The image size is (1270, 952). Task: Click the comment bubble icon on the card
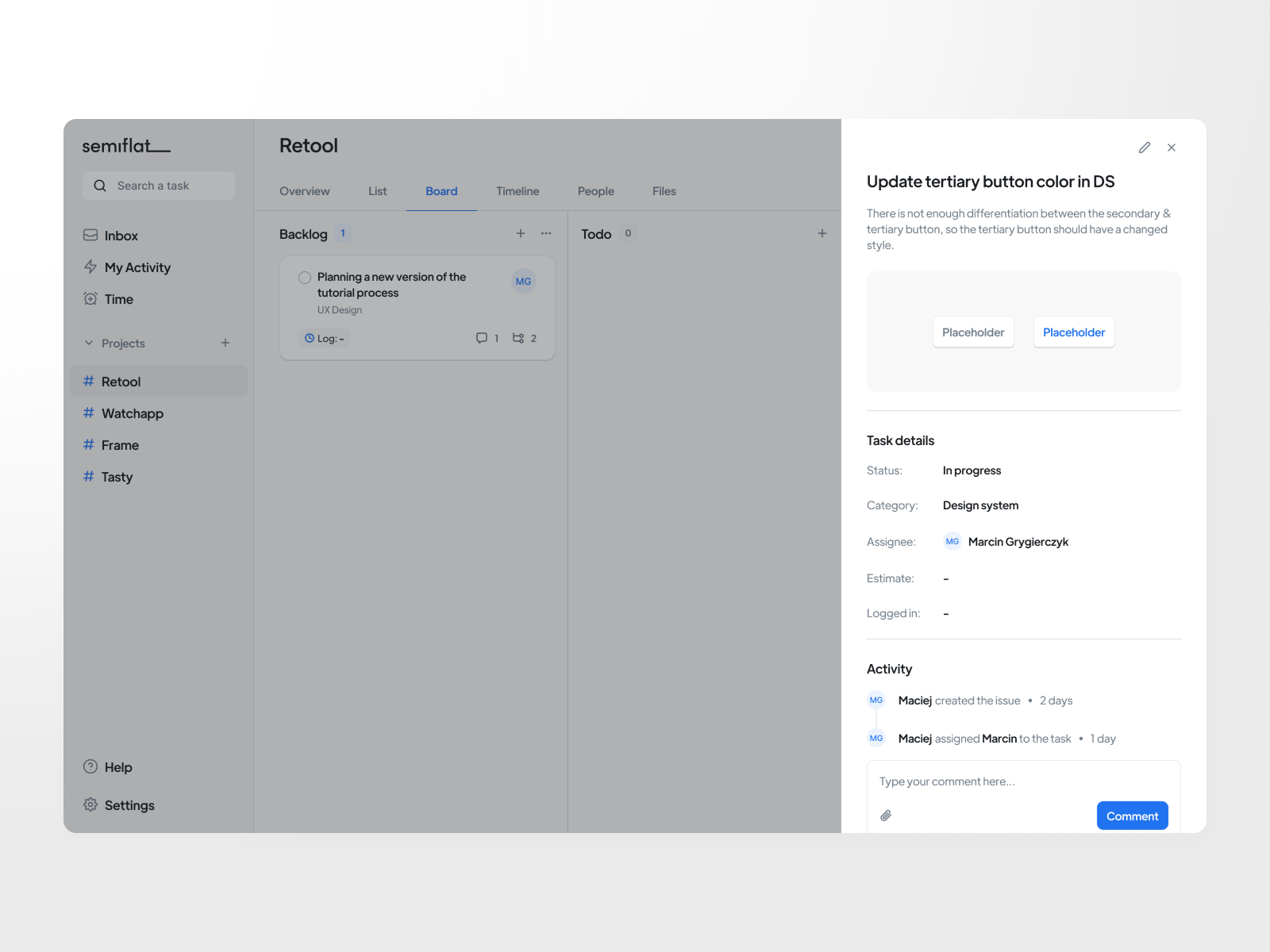483,337
